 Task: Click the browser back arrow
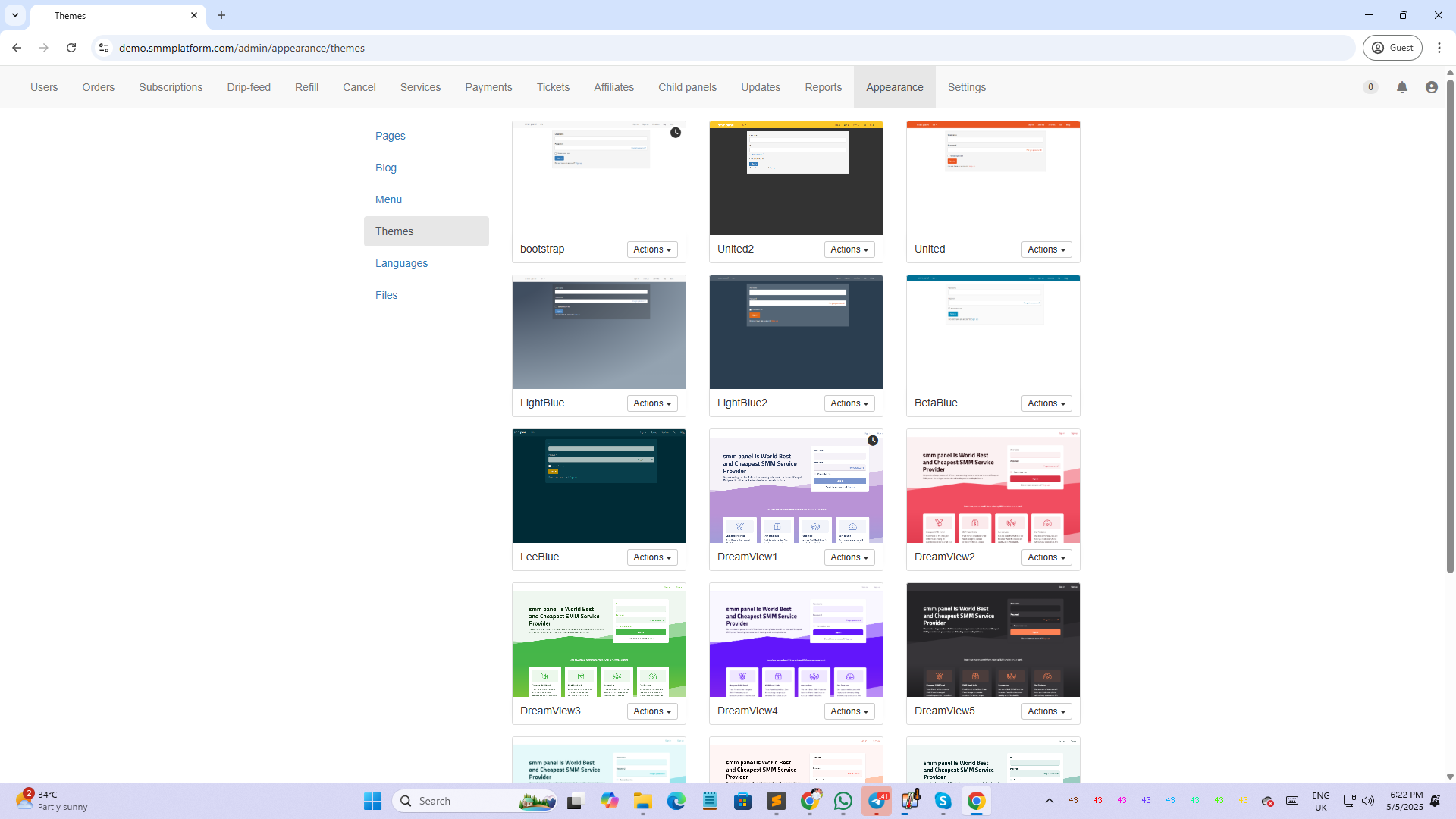(17, 48)
